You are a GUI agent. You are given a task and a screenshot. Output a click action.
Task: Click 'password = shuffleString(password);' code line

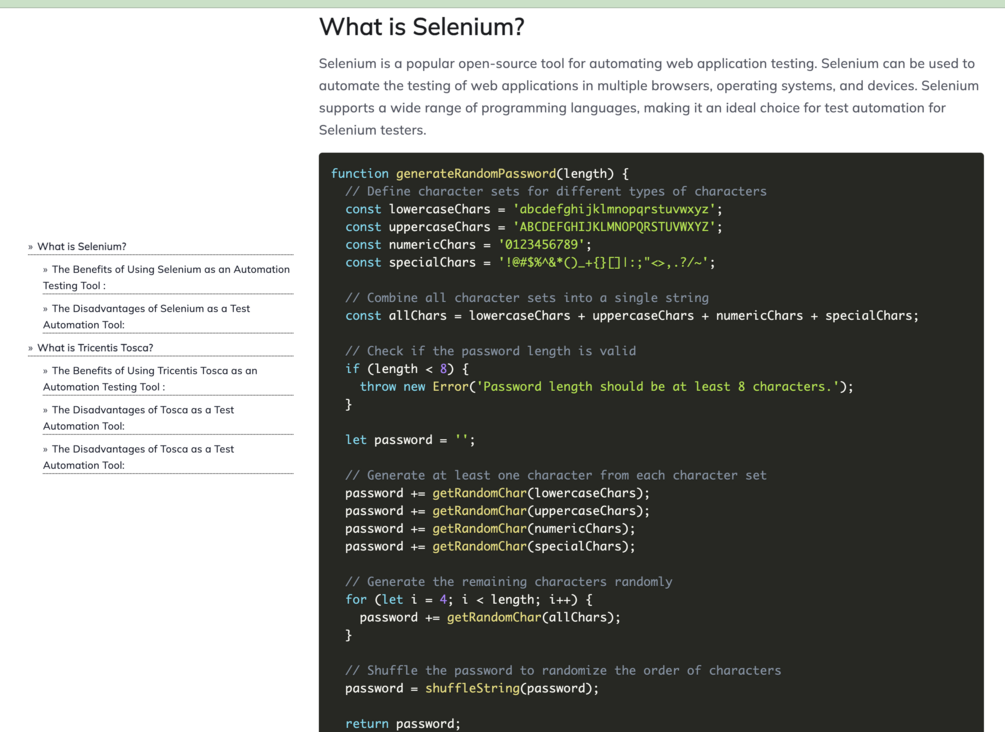click(x=472, y=688)
